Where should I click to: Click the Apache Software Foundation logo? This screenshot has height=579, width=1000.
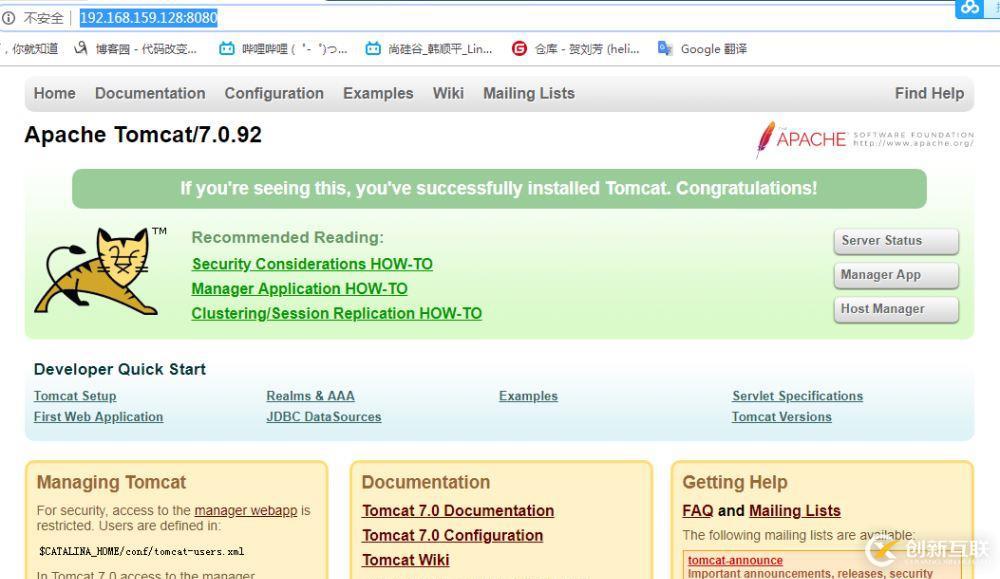point(865,139)
